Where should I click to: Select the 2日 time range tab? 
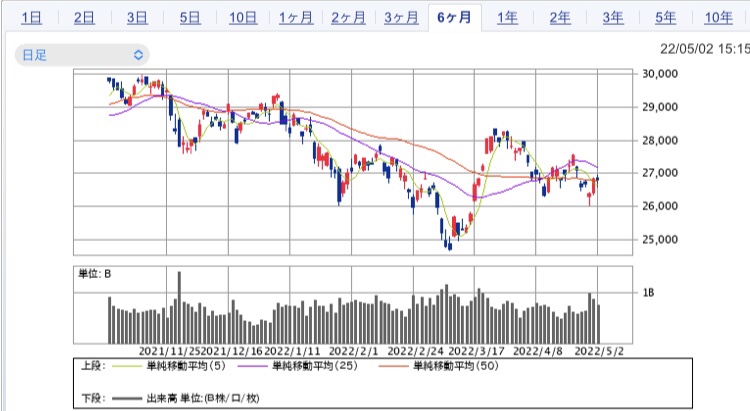pos(84,17)
